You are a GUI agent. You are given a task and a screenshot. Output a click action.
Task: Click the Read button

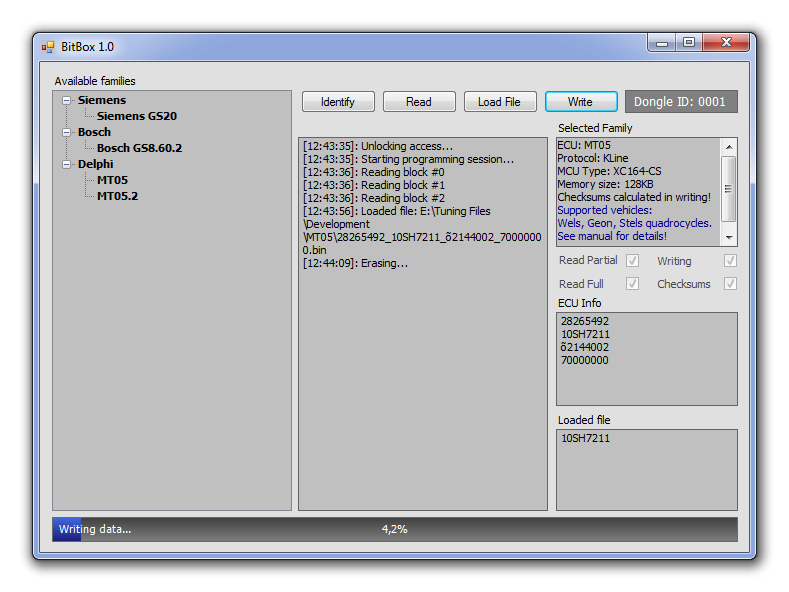[419, 102]
